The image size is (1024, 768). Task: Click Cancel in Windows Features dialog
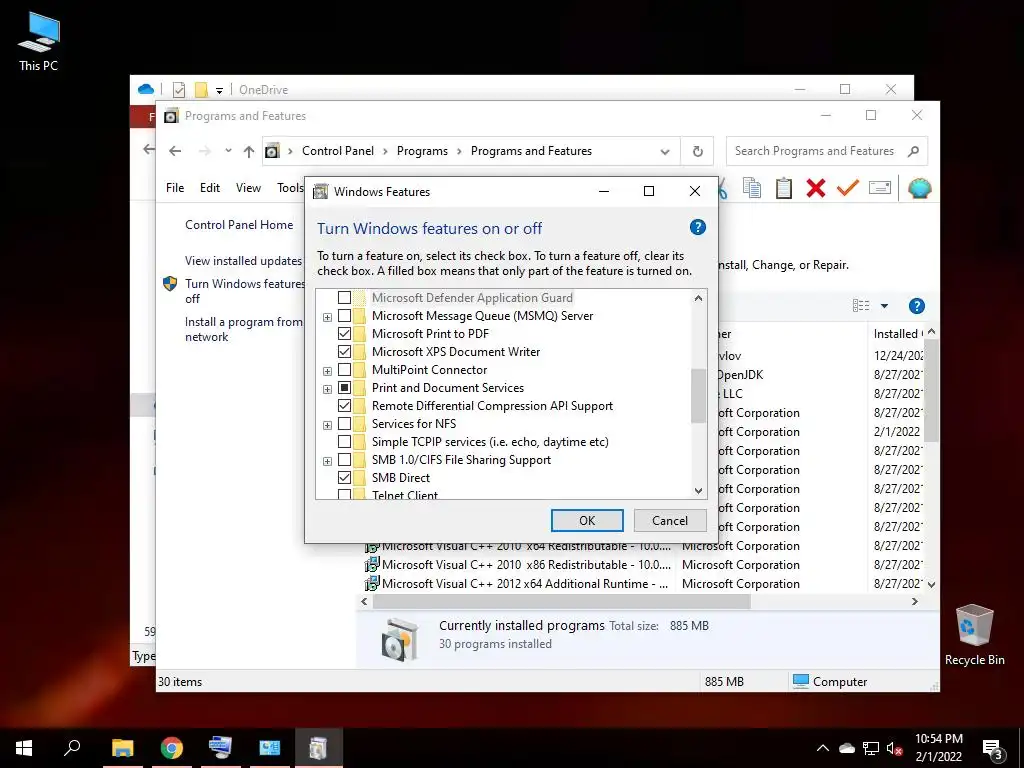click(670, 520)
